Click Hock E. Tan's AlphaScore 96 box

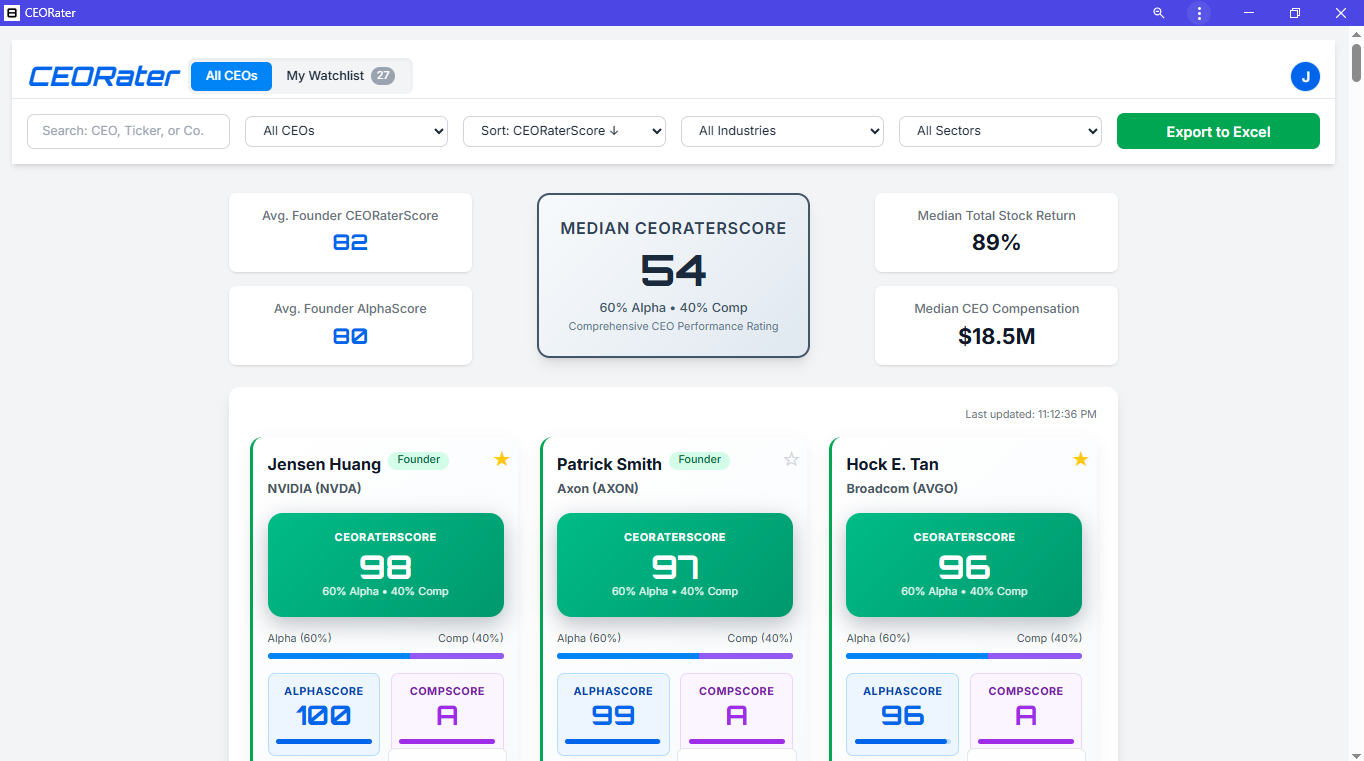click(902, 714)
